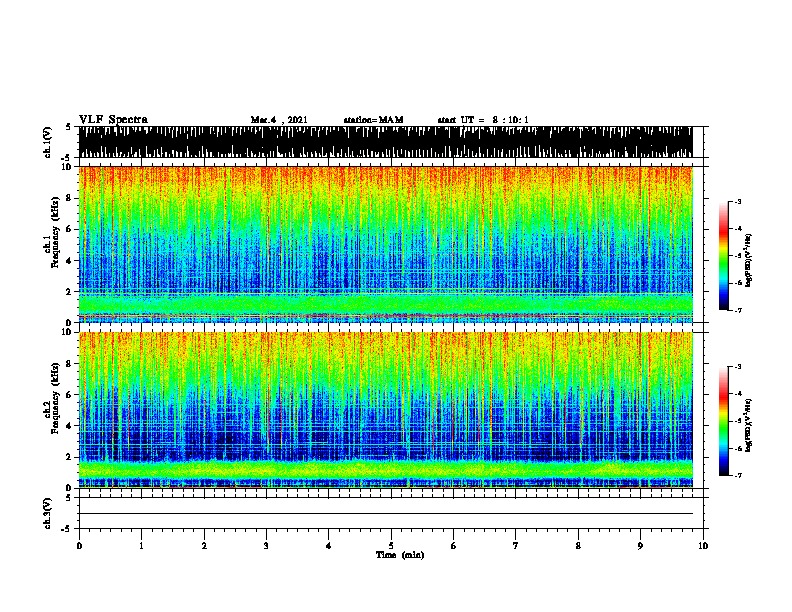Click the flat ch.3 voltage trace line
Image resolution: width=792 pixels, height=612 pixels.
(385, 514)
